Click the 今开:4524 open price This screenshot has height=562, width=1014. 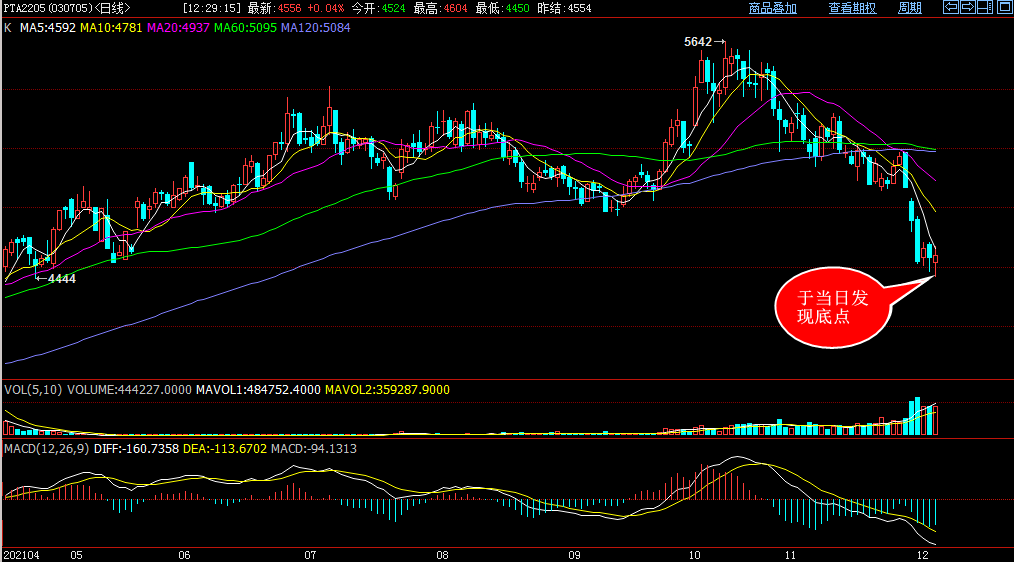click(x=379, y=8)
